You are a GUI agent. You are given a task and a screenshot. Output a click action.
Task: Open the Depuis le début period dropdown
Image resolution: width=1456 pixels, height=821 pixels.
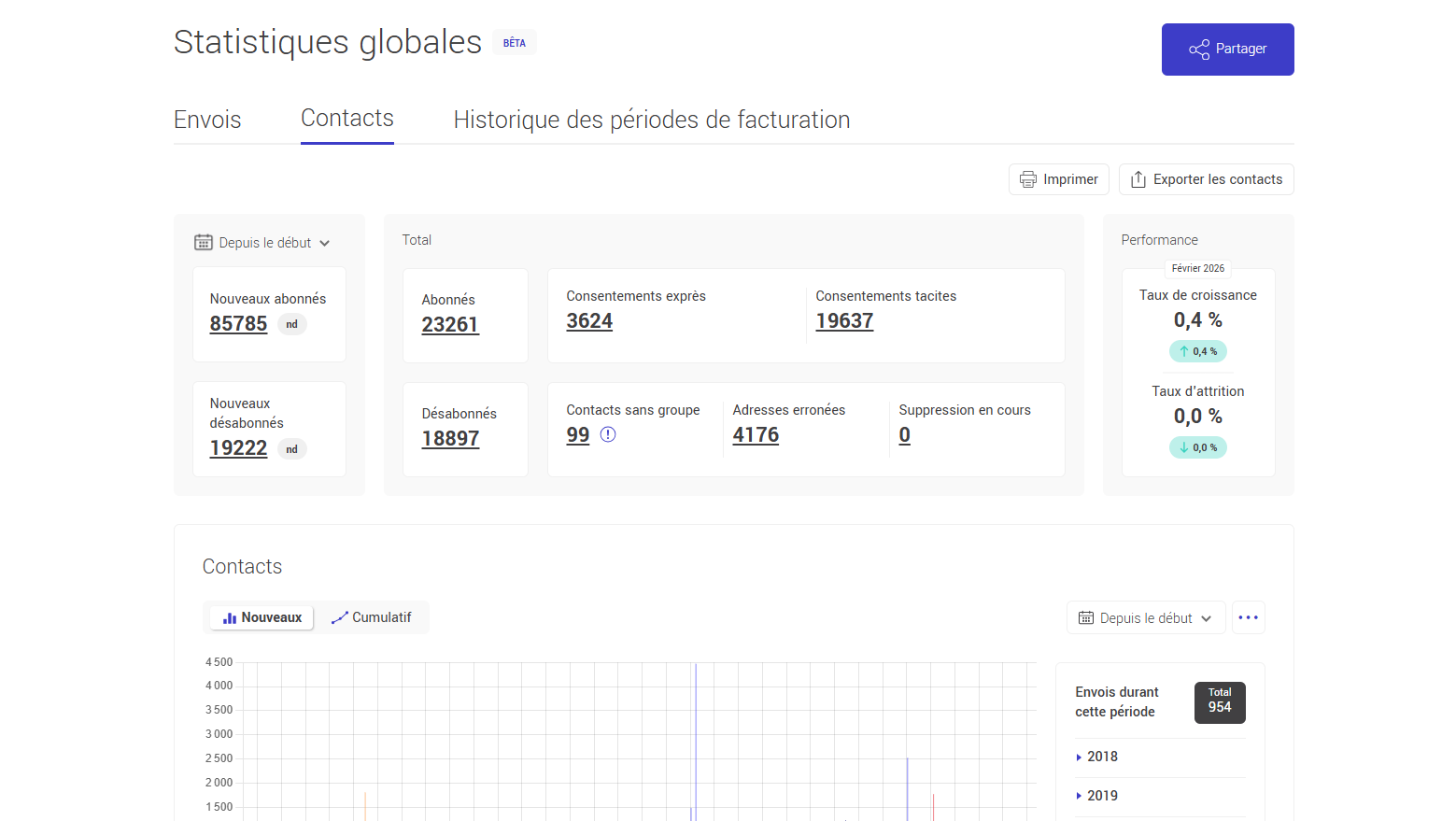click(264, 242)
